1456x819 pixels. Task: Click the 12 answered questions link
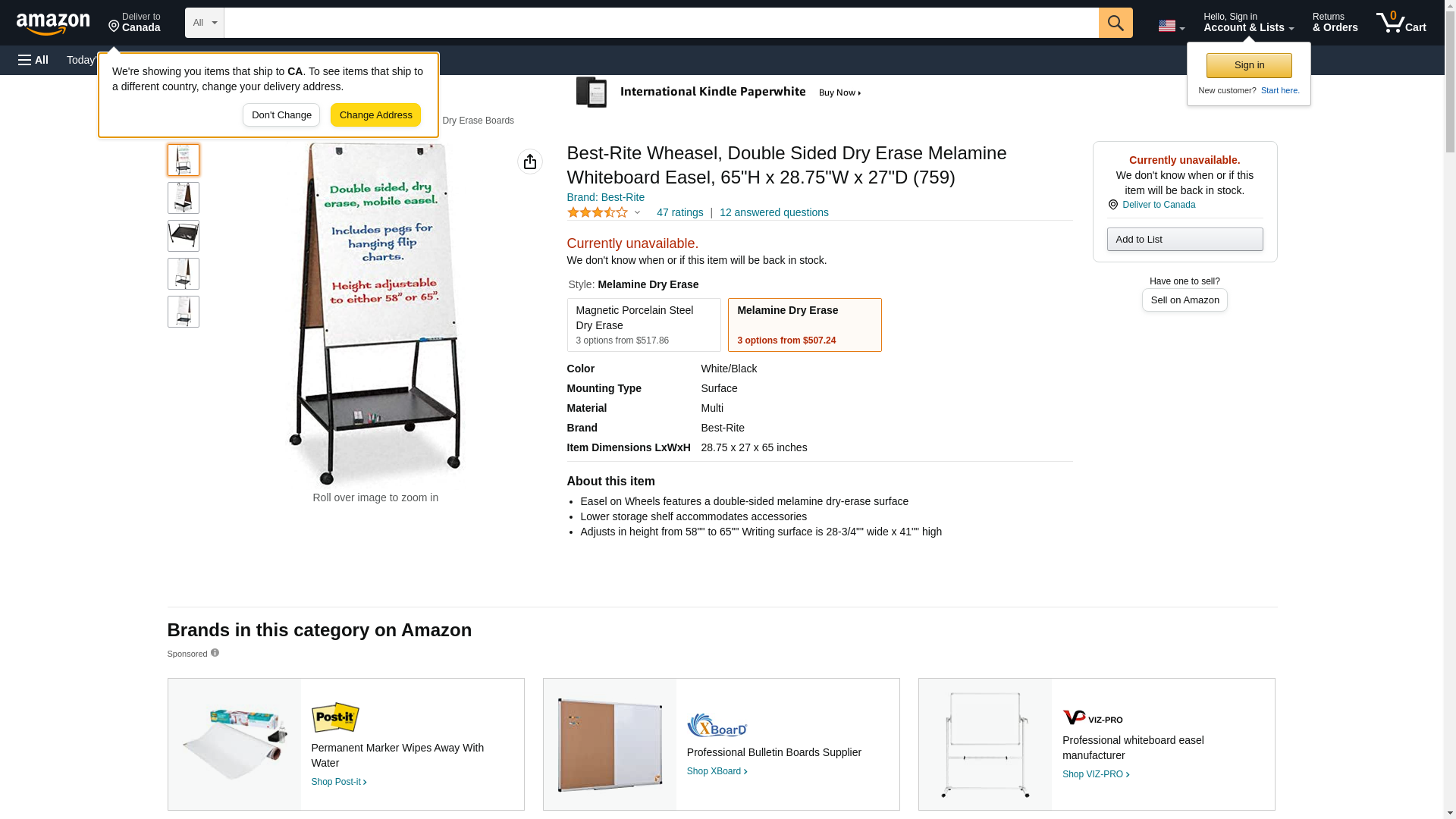pyautogui.click(x=773, y=212)
